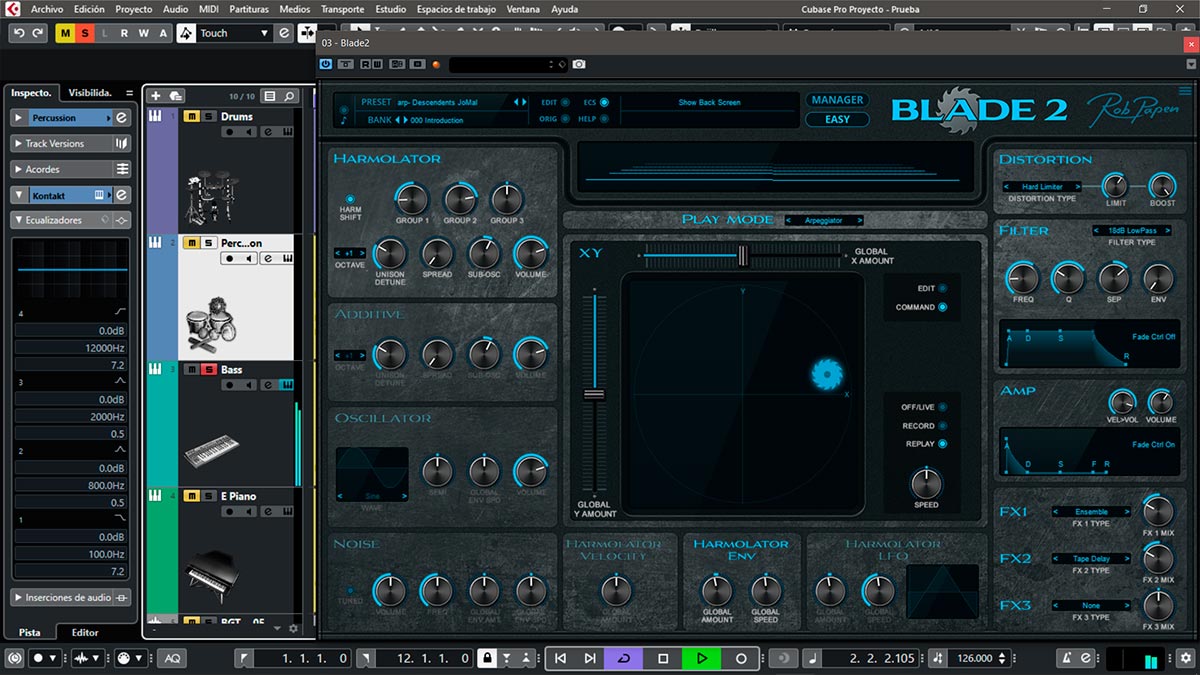Open inspector setup list icon
Image resolution: width=1200 pixels, height=675 pixels.
pyautogui.click(x=129, y=93)
